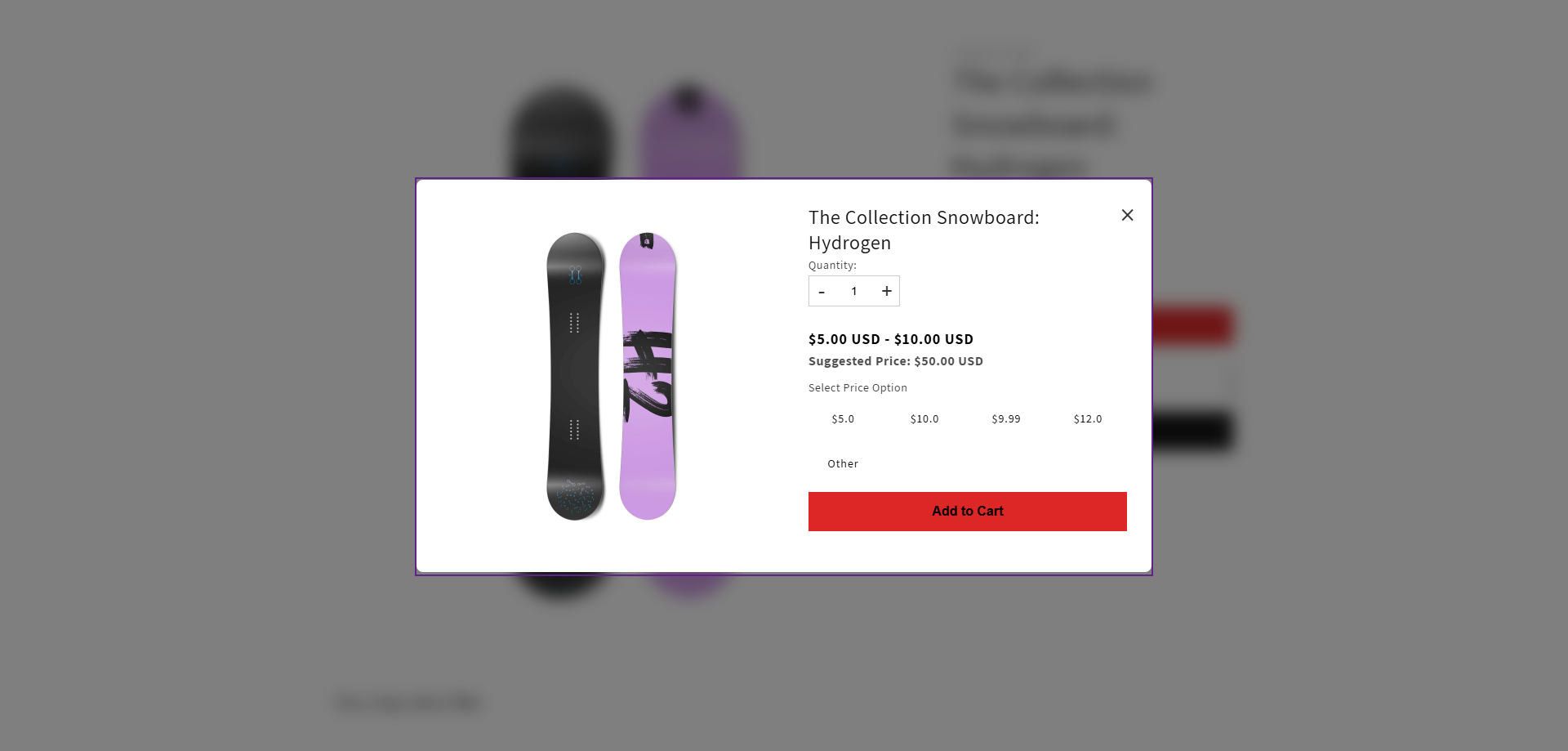This screenshot has height=751, width=1568.
Task: Click the Suggested Price $50.00 USD text
Action: 896,361
